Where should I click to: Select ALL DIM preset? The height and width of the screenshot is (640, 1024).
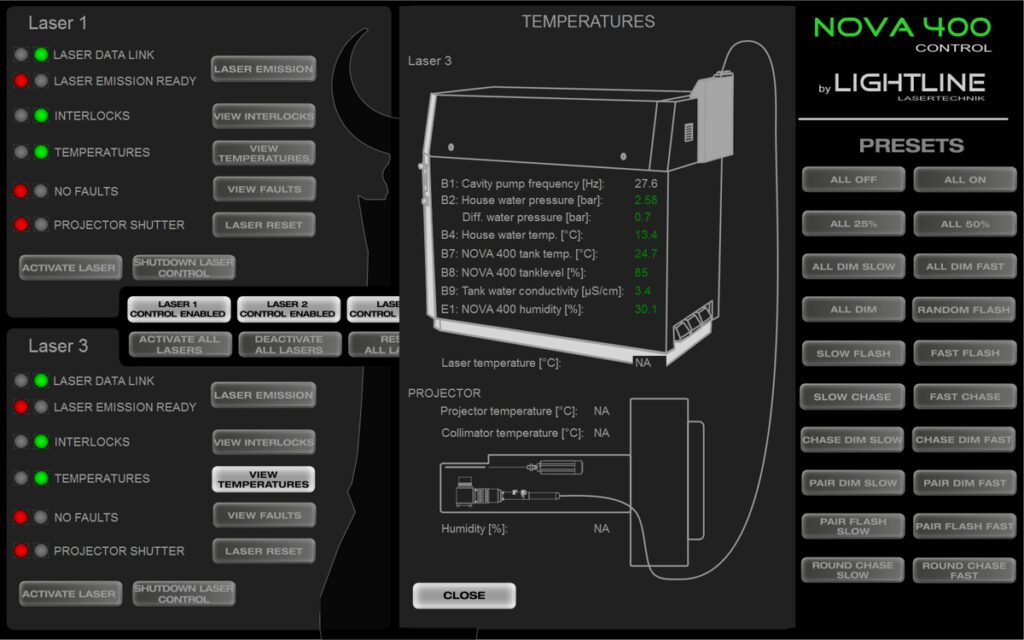click(854, 310)
